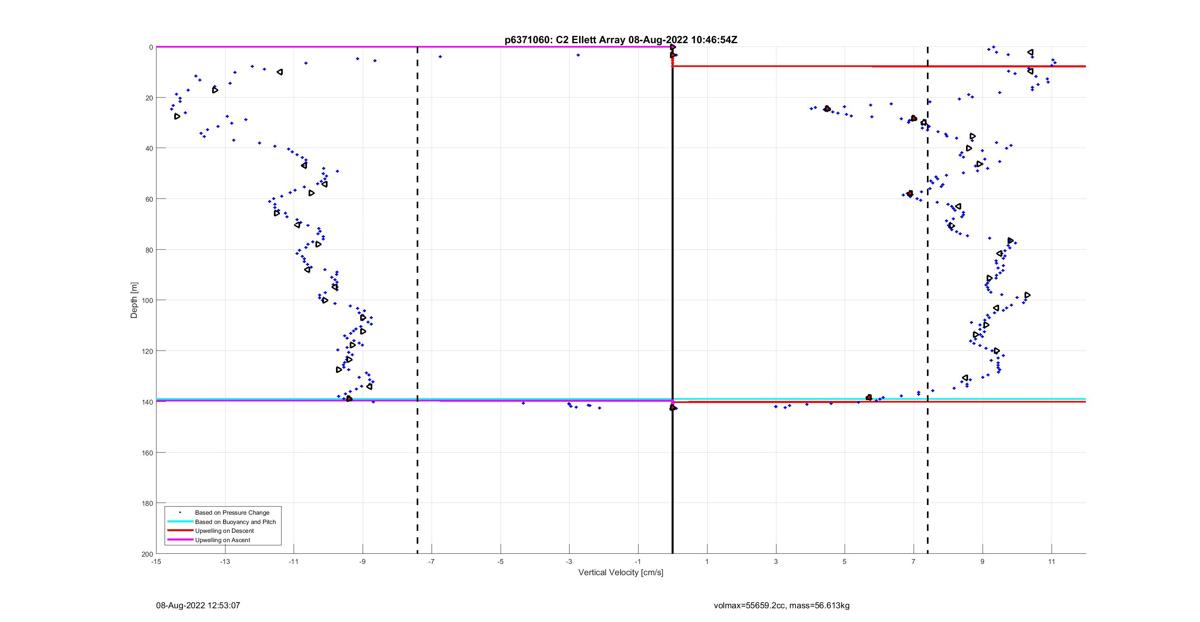Viewport: 1200px width, 622px height.
Task: Click x-axis tick label 9
Action: (983, 562)
